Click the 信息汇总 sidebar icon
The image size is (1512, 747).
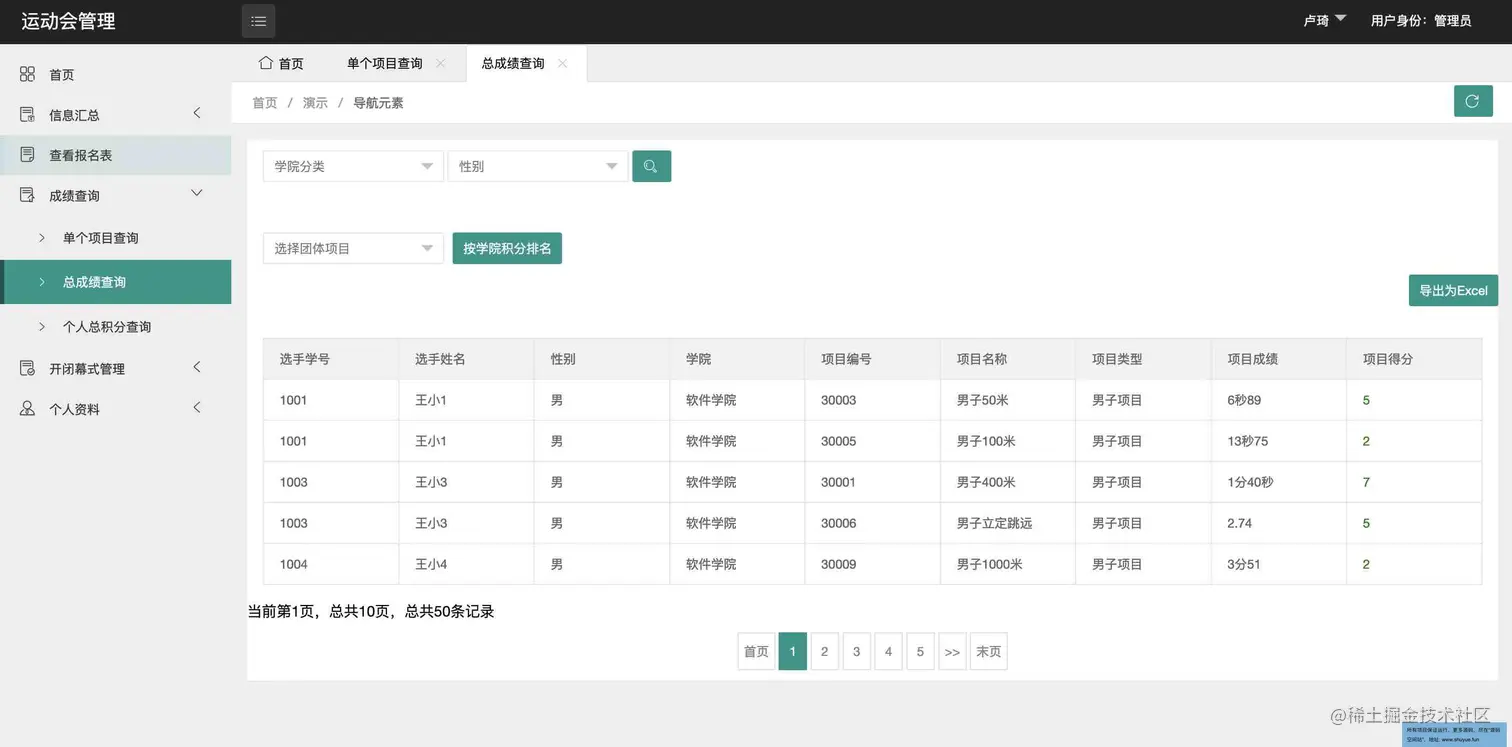point(27,115)
